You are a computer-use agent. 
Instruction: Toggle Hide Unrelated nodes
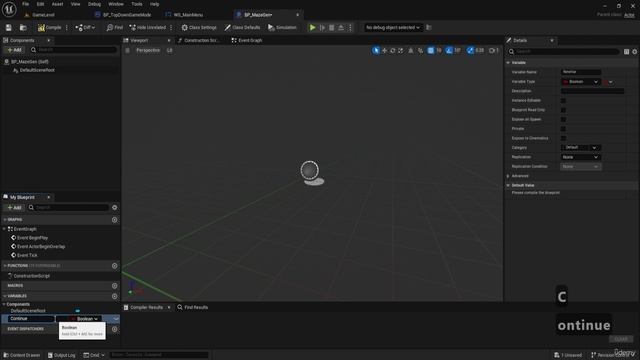(148, 28)
